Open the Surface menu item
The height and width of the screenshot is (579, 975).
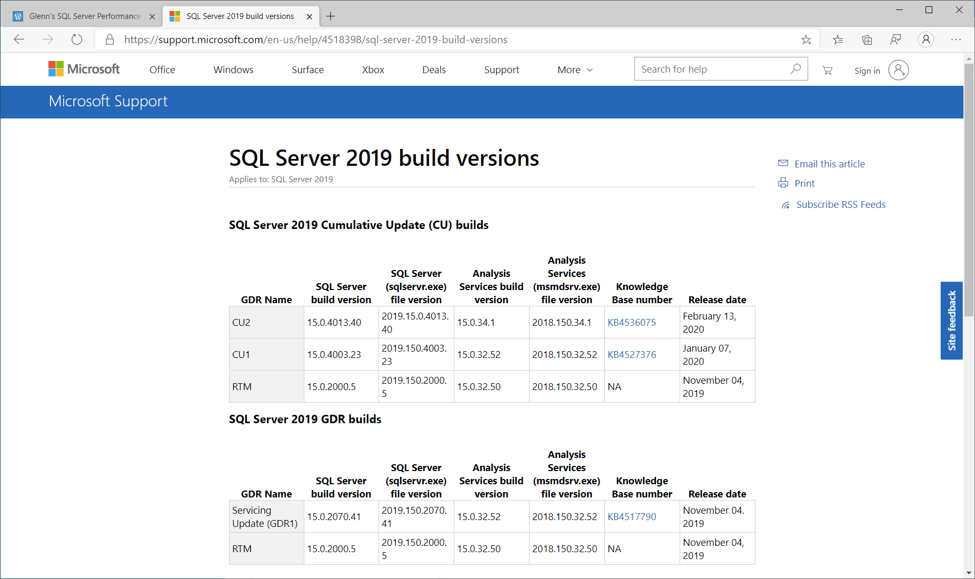[x=308, y=70]
